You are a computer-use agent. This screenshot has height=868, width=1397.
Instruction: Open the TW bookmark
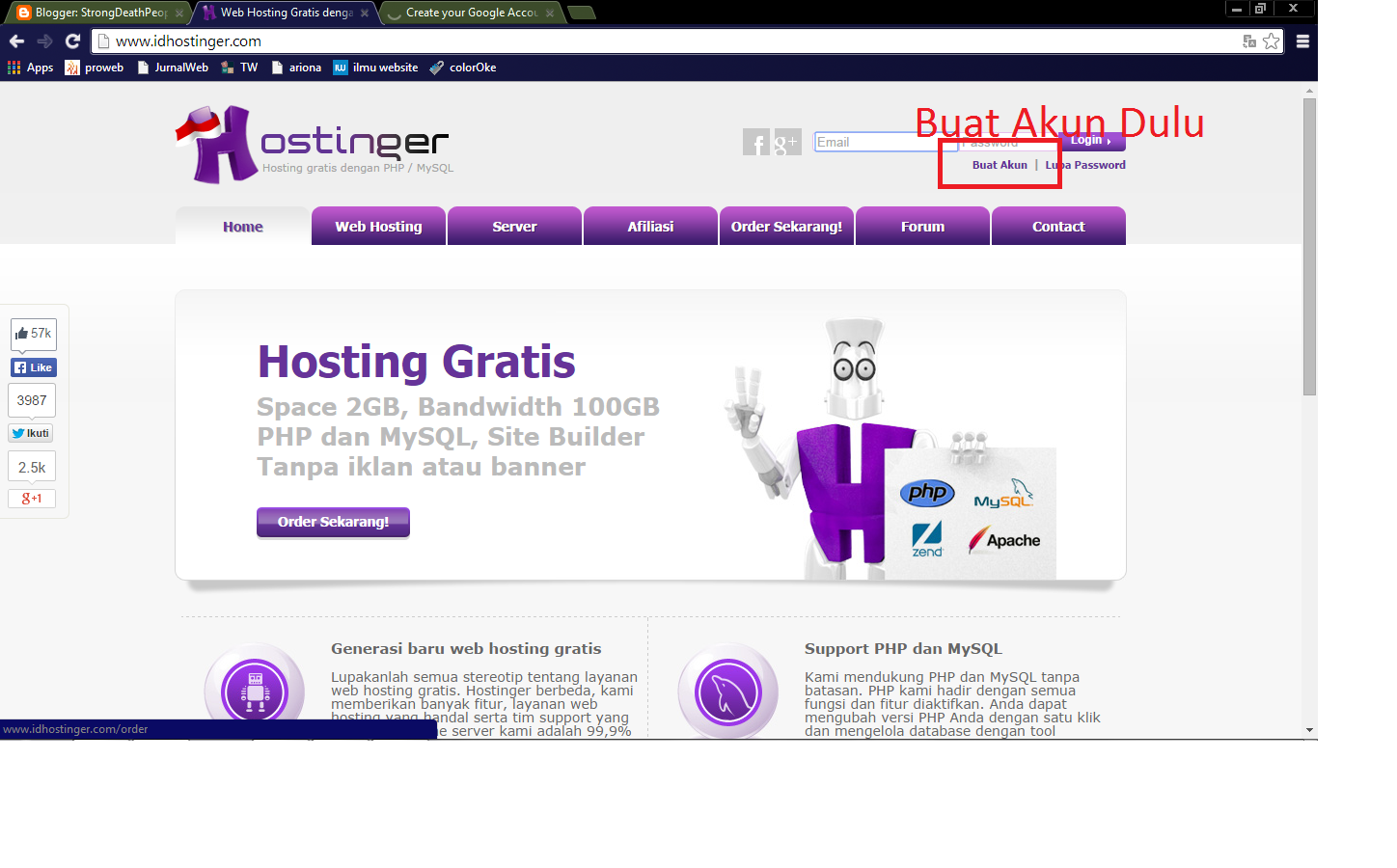[x=239, y=68]
